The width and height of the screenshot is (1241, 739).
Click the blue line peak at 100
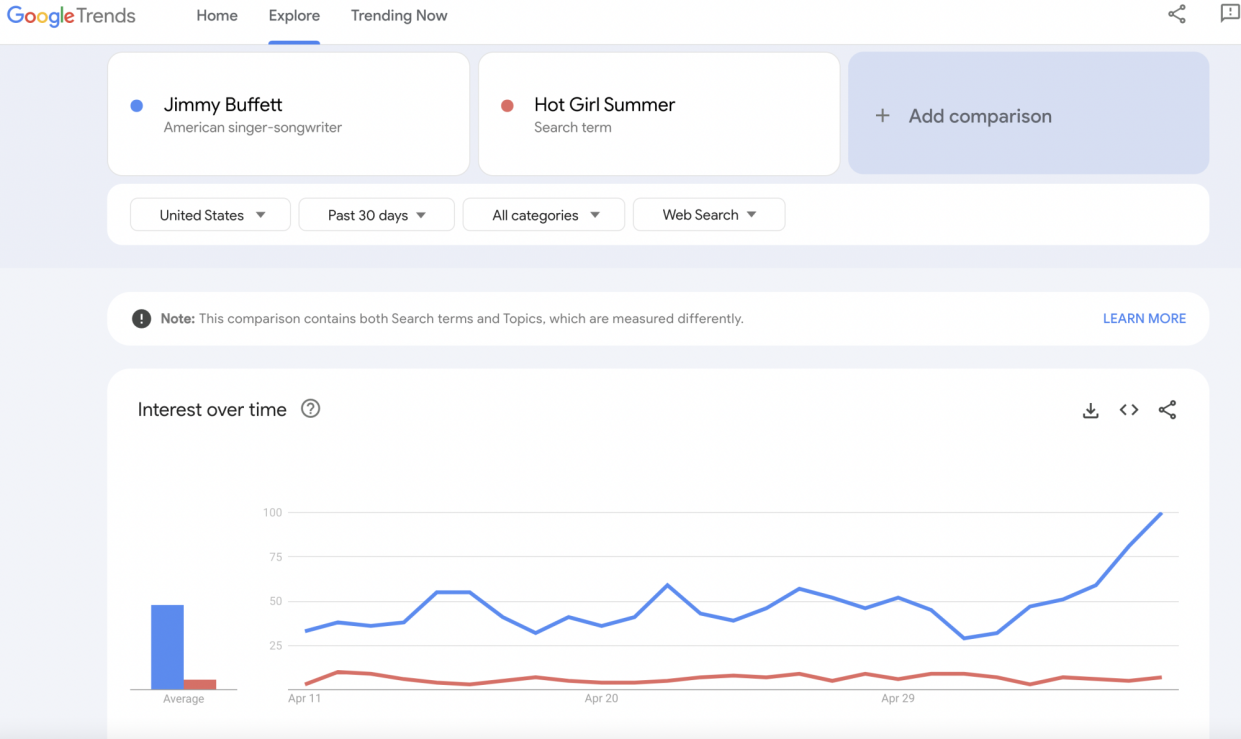[x=1161, y=513]
